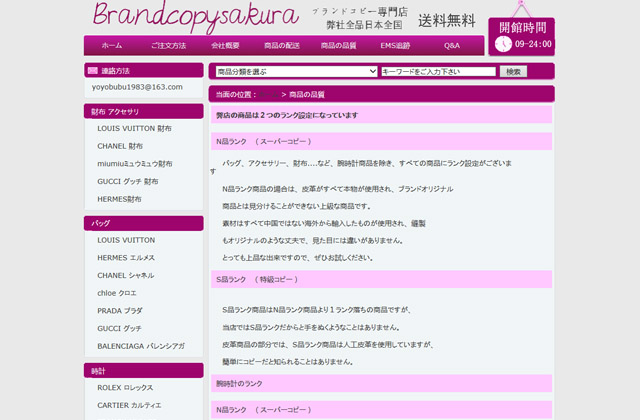Open LOUIS VUITTON under バッグ section
Viewport: 640px width, 420px height.
tap(126, 240)
